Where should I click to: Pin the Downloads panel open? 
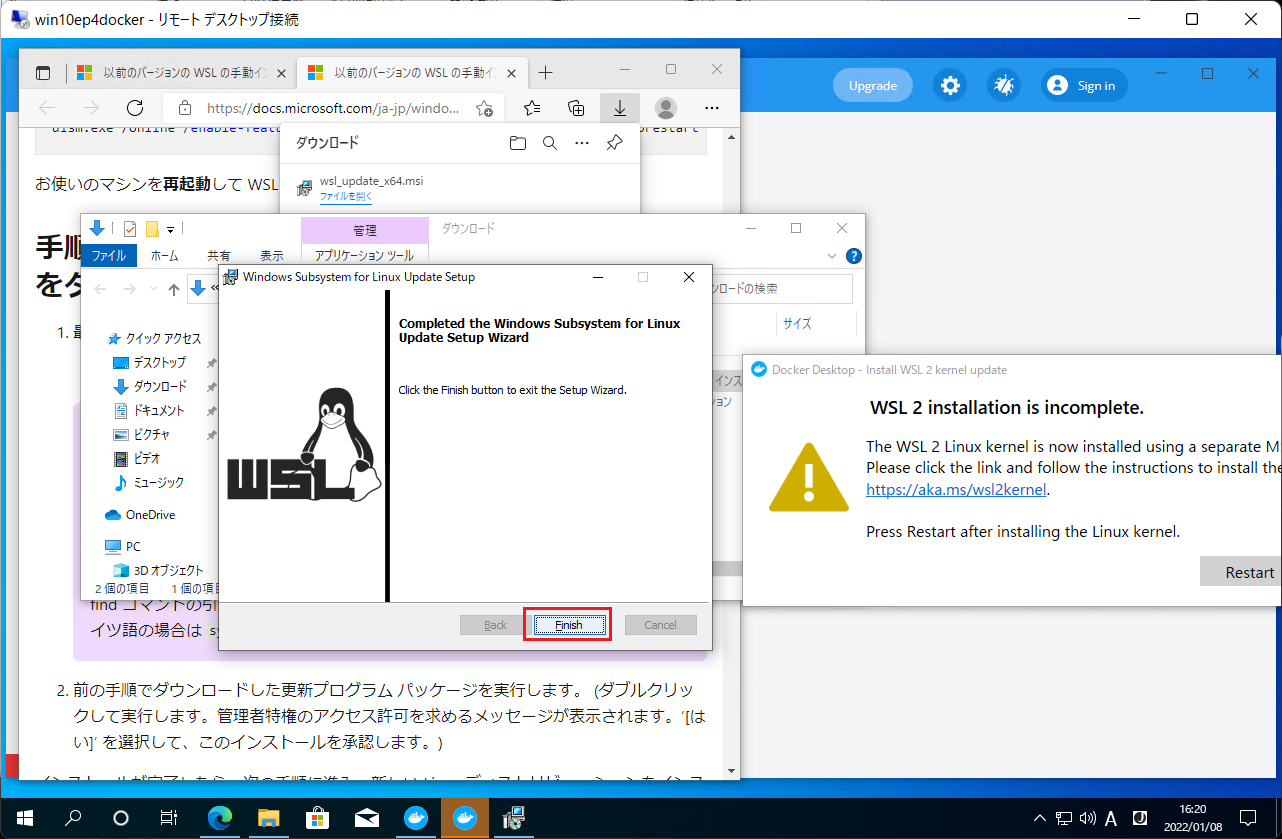click(x=614, y=143)
